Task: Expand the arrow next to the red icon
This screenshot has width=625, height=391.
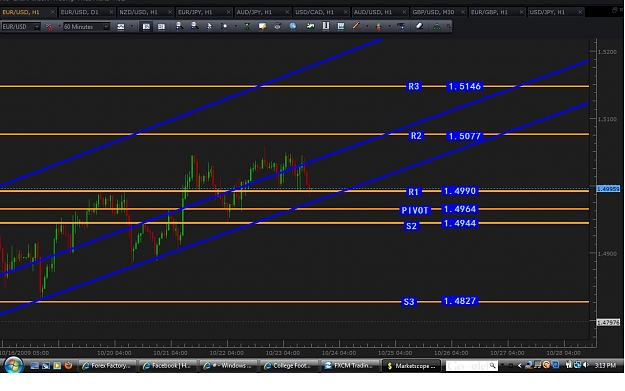Action: point(59,27)
